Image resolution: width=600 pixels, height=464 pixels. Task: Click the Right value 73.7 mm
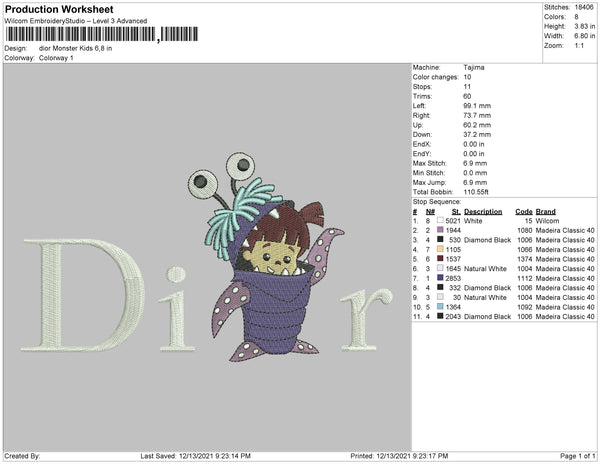pos(477,115)
